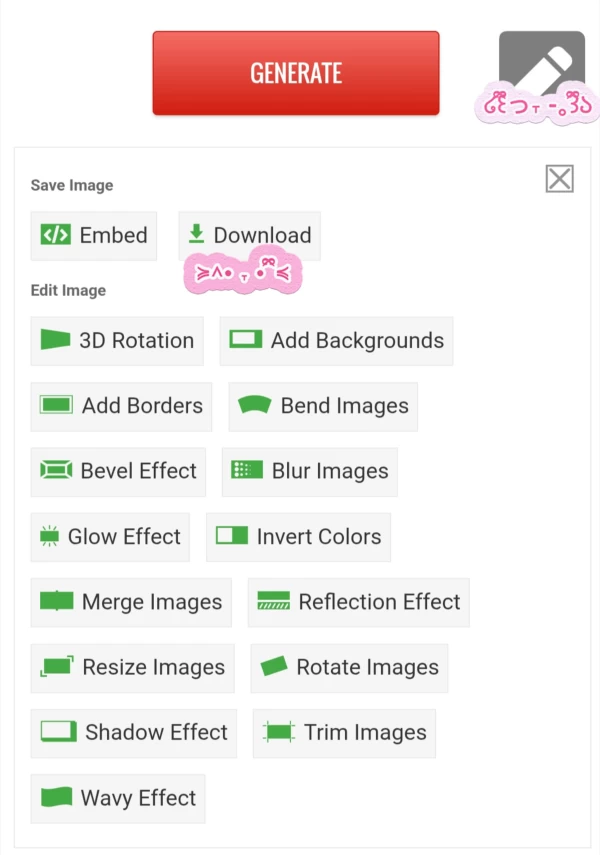
Task: Click the Trim Images icon
Action: pyautogui.click(x=280, y=733)
